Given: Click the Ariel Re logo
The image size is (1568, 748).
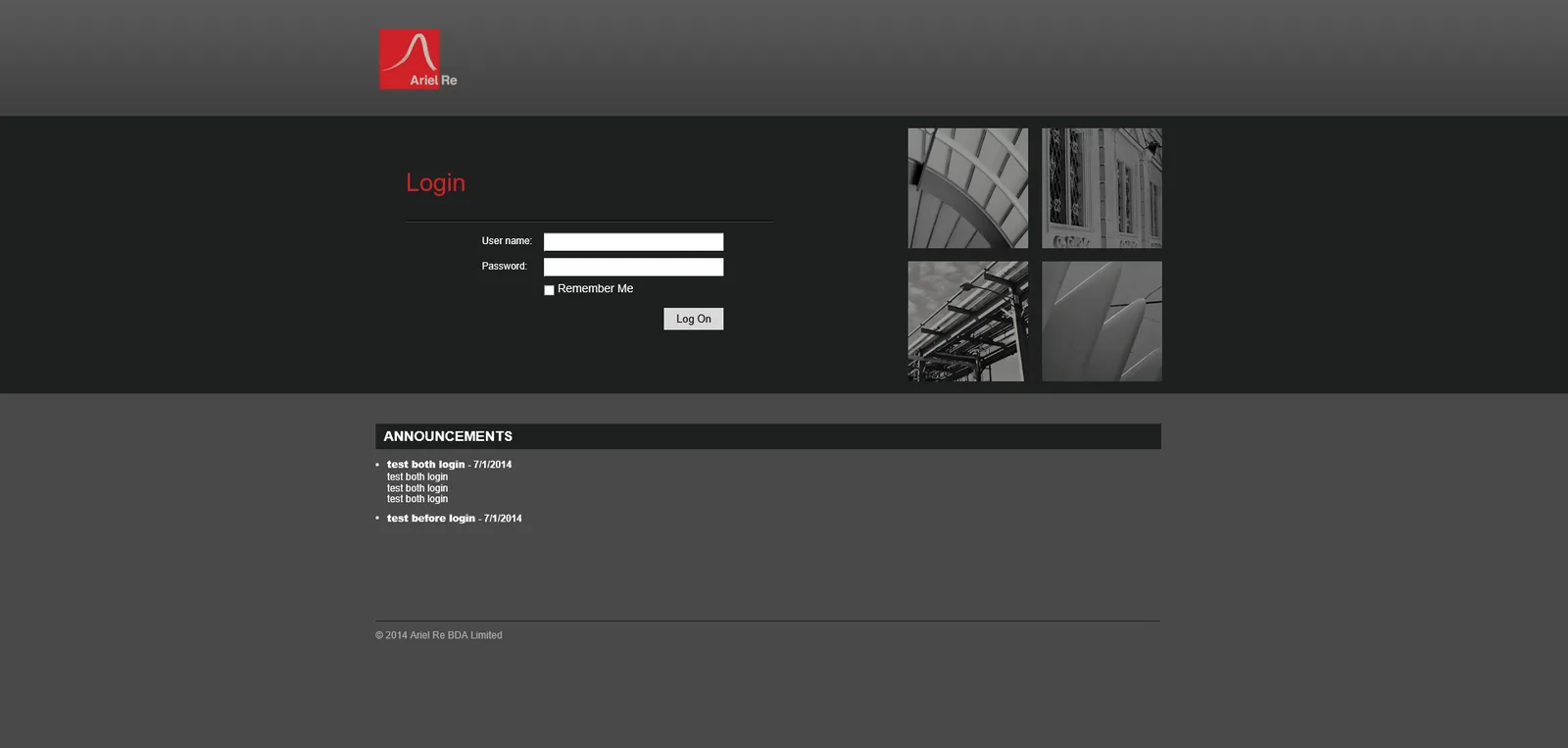Looking at the screenshot, I should point(418,59).
